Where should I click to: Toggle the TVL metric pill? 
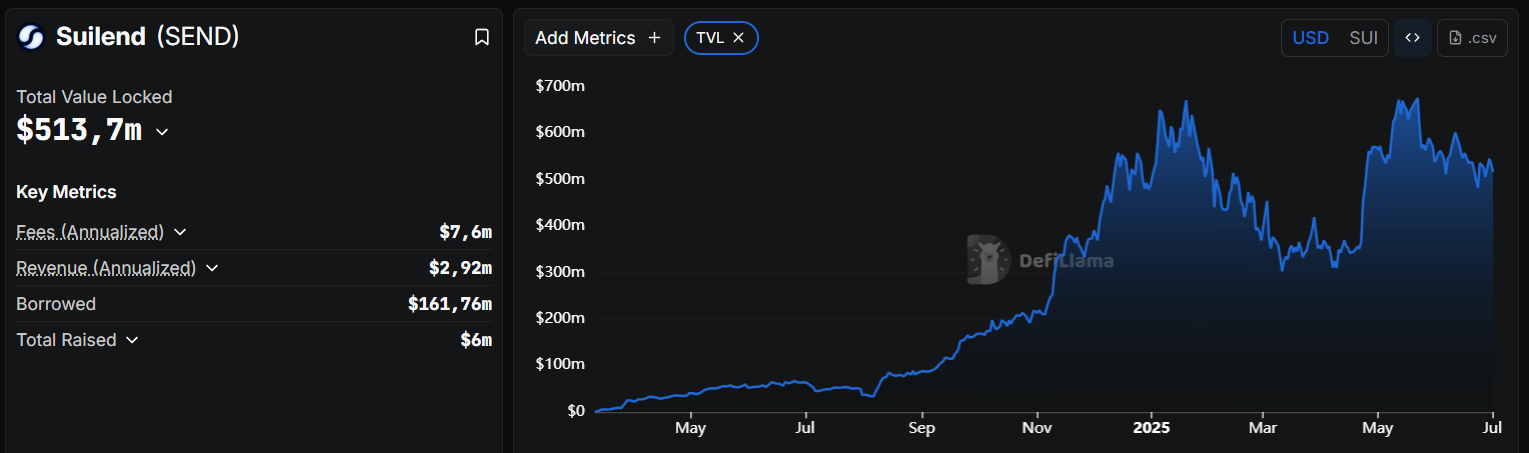710,38
